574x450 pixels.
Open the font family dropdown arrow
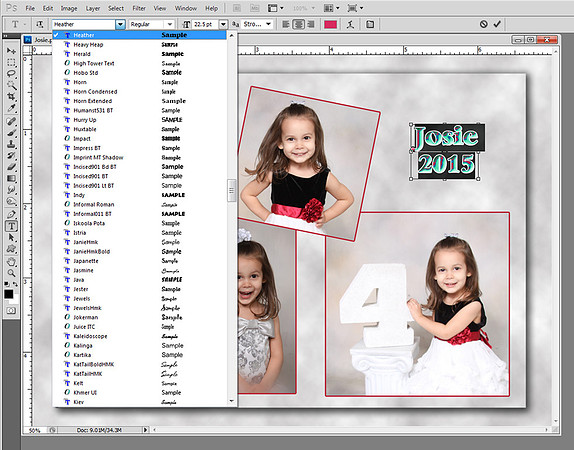click(120, 24)
